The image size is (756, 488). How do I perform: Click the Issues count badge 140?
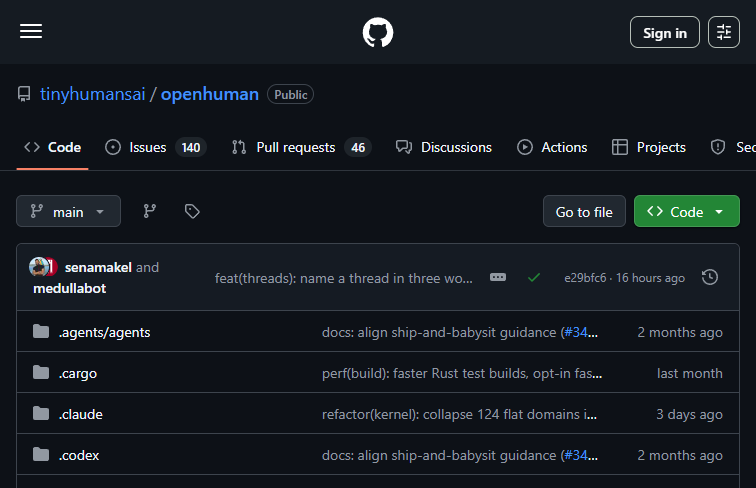pyautogui.click(x=191, y=148)
